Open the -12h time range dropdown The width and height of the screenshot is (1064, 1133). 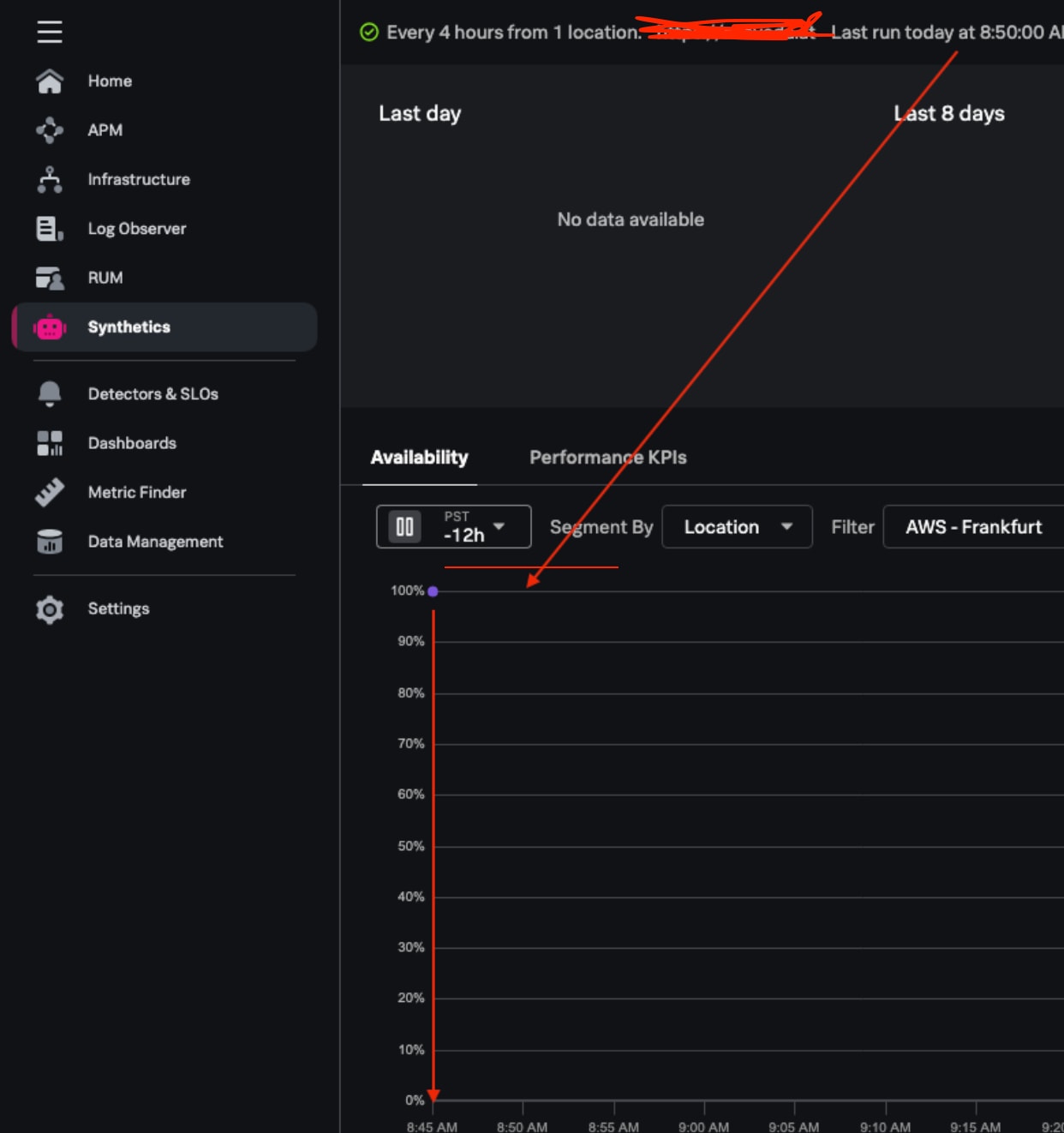click(x=475, y=526)
